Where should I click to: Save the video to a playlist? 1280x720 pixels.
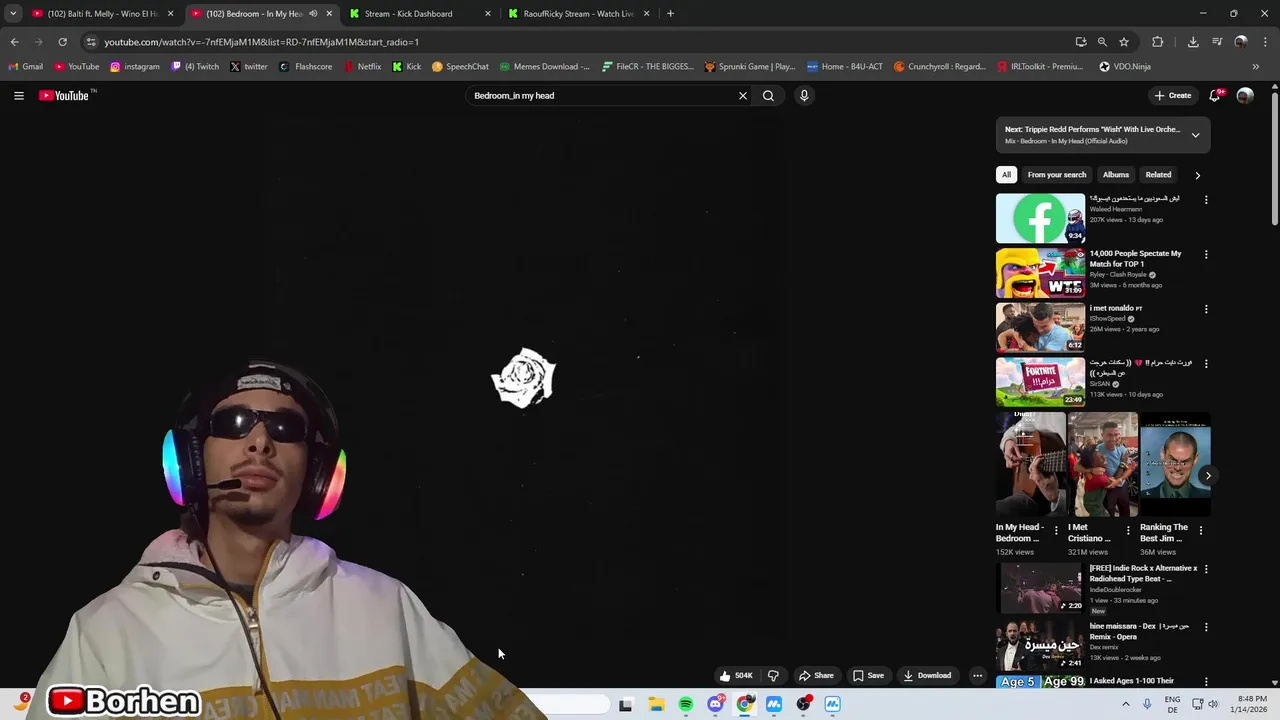click(868, 676)
